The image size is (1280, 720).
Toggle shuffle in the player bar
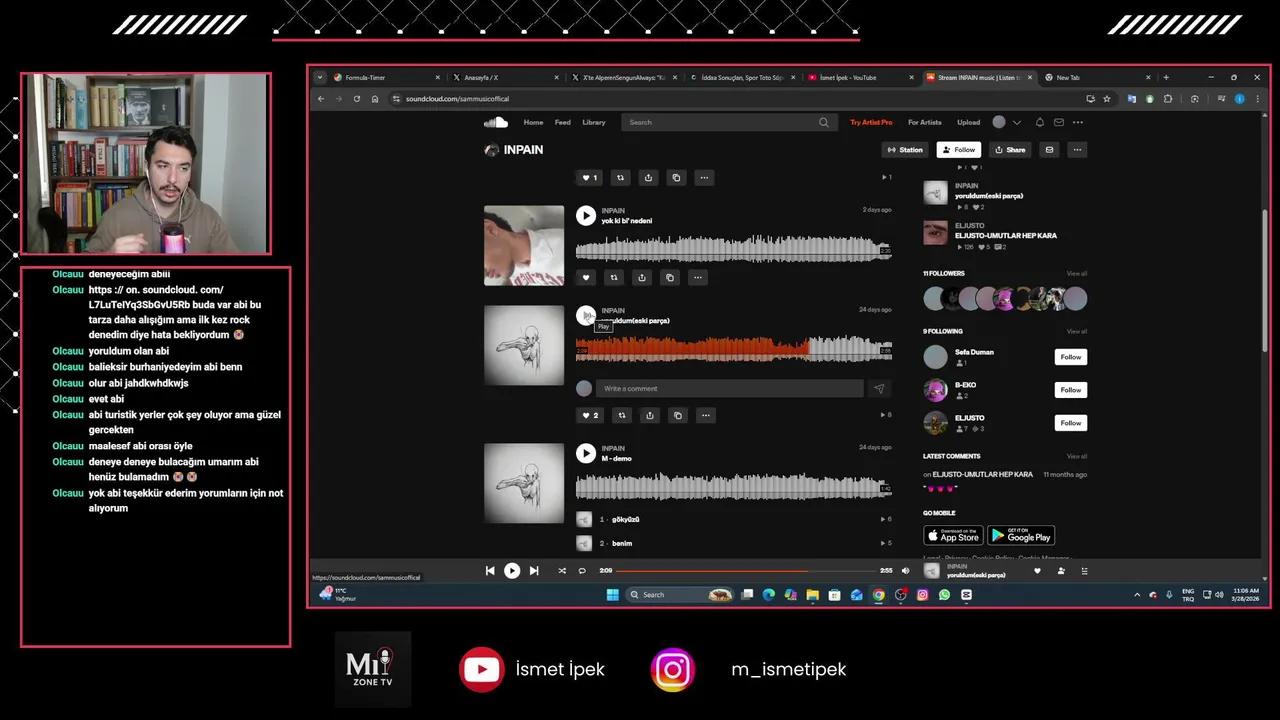click(x=562, y=571)
